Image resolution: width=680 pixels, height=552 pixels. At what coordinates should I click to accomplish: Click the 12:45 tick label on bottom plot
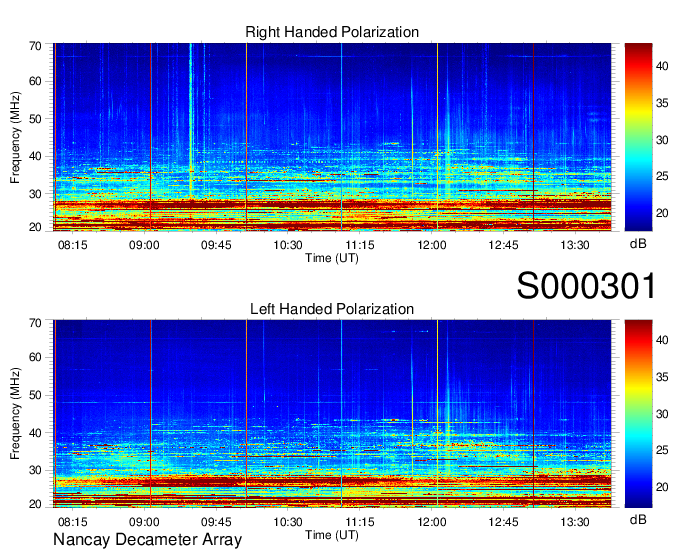[x=503, y=522]
